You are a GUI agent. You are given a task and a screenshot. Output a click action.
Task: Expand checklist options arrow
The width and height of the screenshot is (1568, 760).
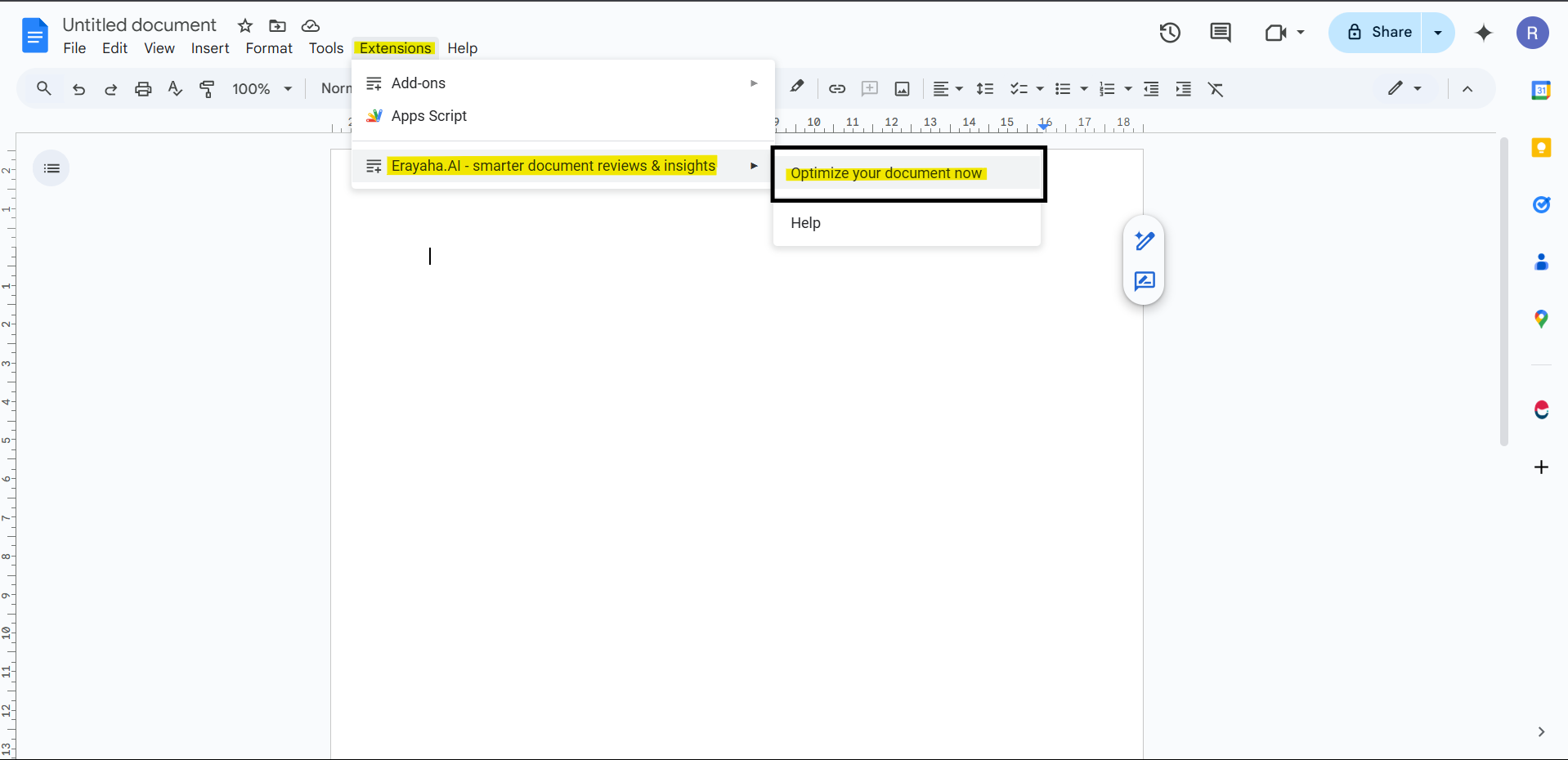(x=1040, y=89)
